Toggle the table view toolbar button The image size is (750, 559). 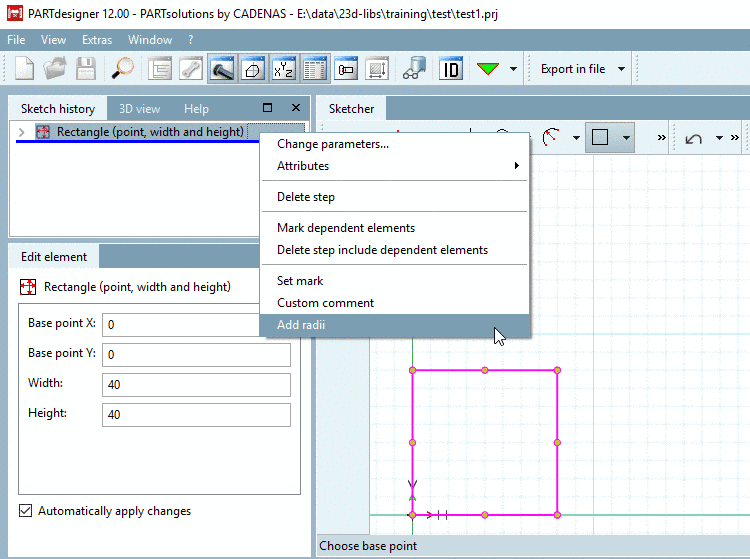[x=315, y=69]
